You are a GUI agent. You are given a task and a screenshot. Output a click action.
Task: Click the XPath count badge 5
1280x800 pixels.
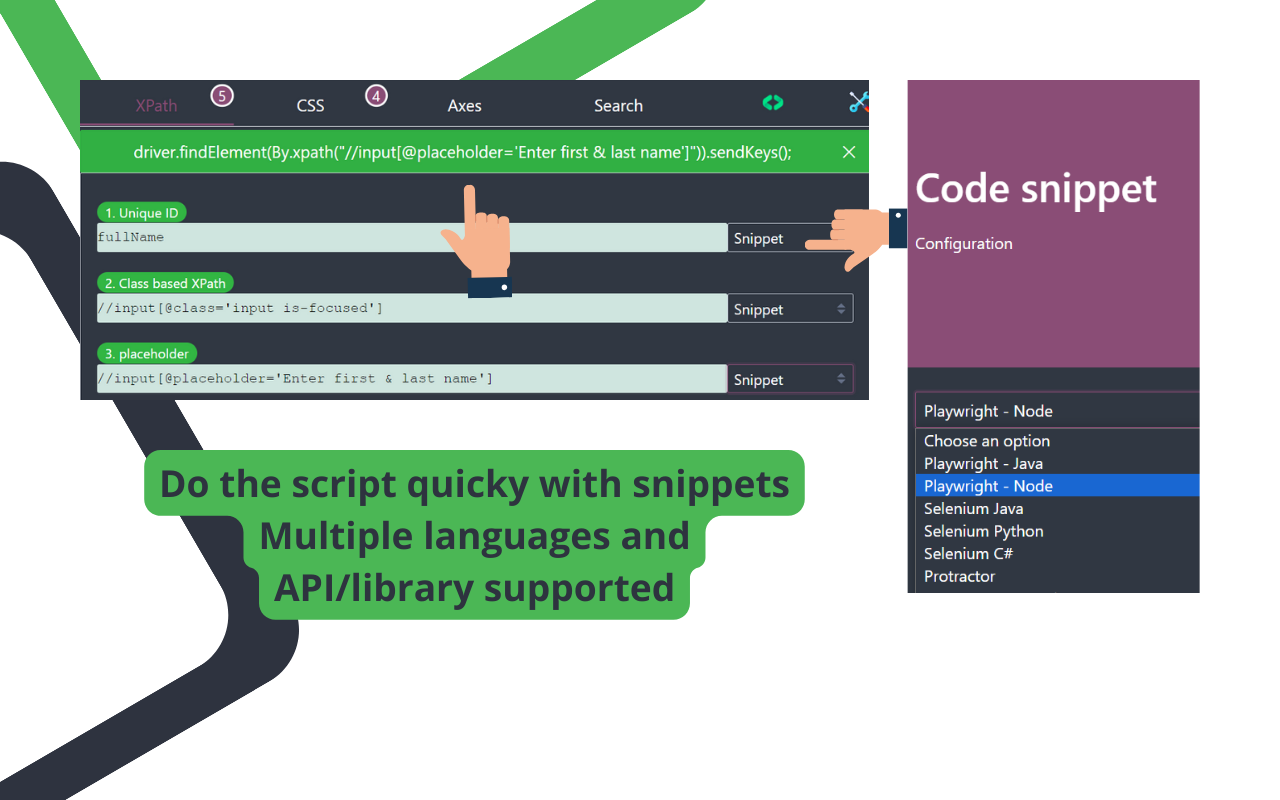click(222, 96)
